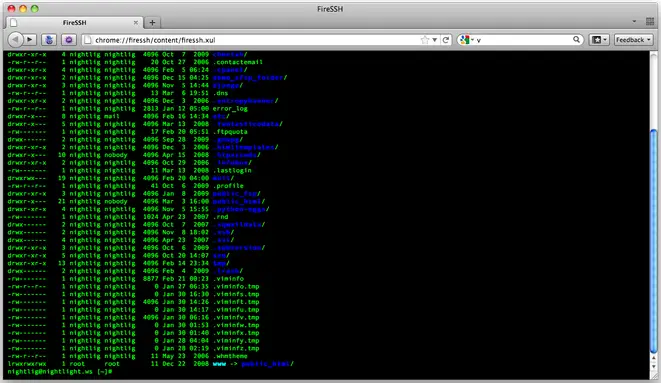Click the .lastlogin filename
Viewport: 661px width, 383px height.
pyautogui.click(x=232, y=170)
